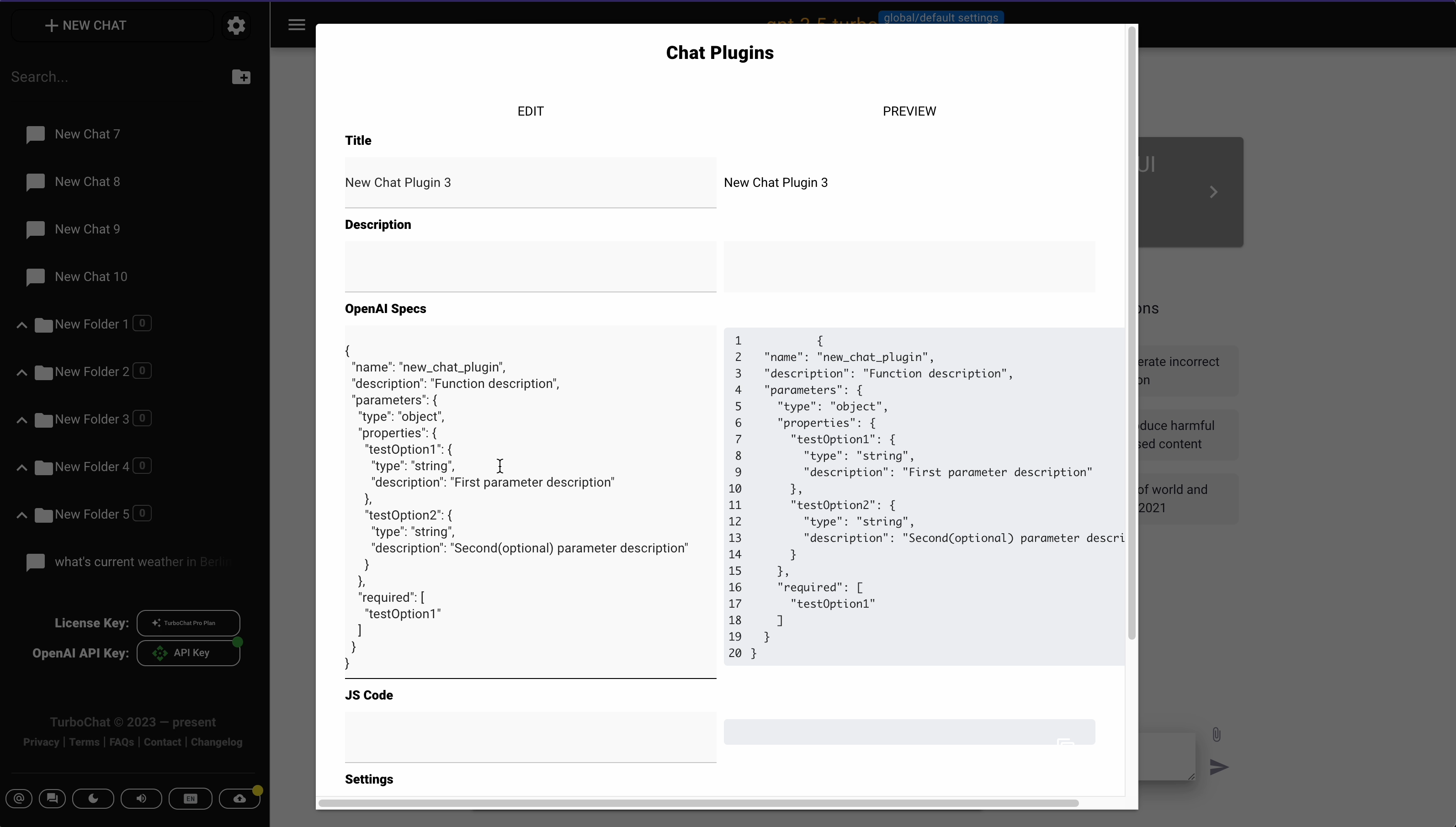Viewport: 1456px width, 827px height.
Task: Open the Changelog link
Action: [x=217, y=742]
